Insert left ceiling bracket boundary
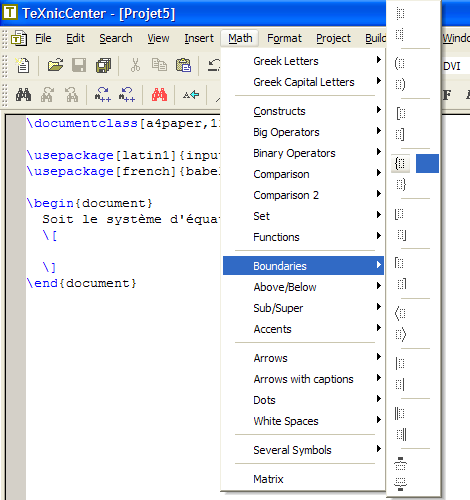Image resolution: width=470 pixels, height=500 pixels. [399, 263]
